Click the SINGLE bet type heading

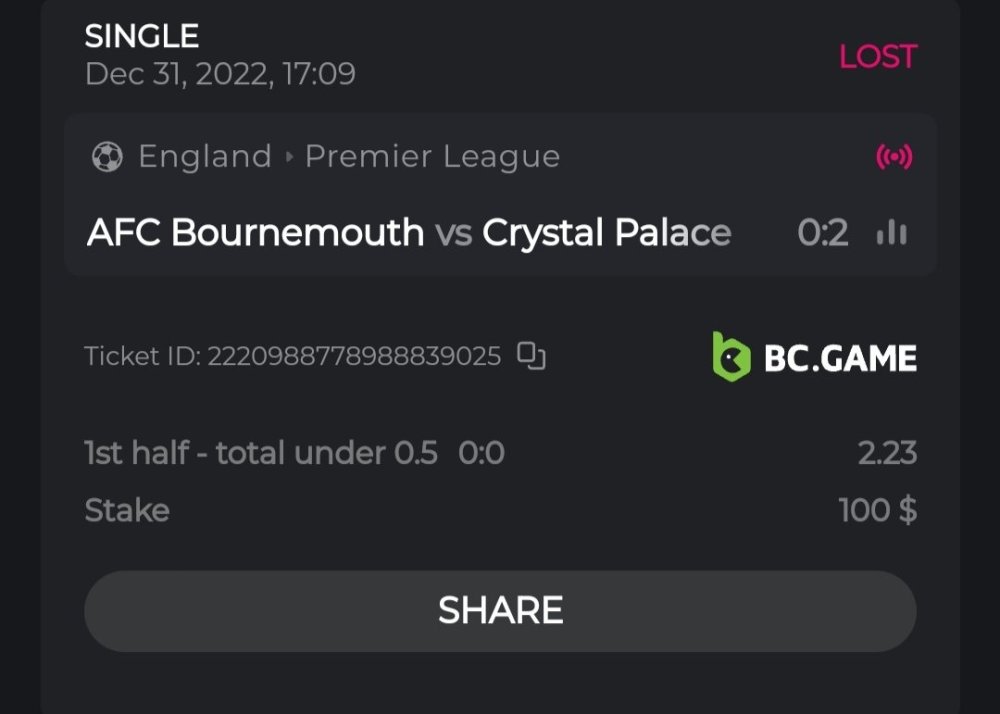141,37
